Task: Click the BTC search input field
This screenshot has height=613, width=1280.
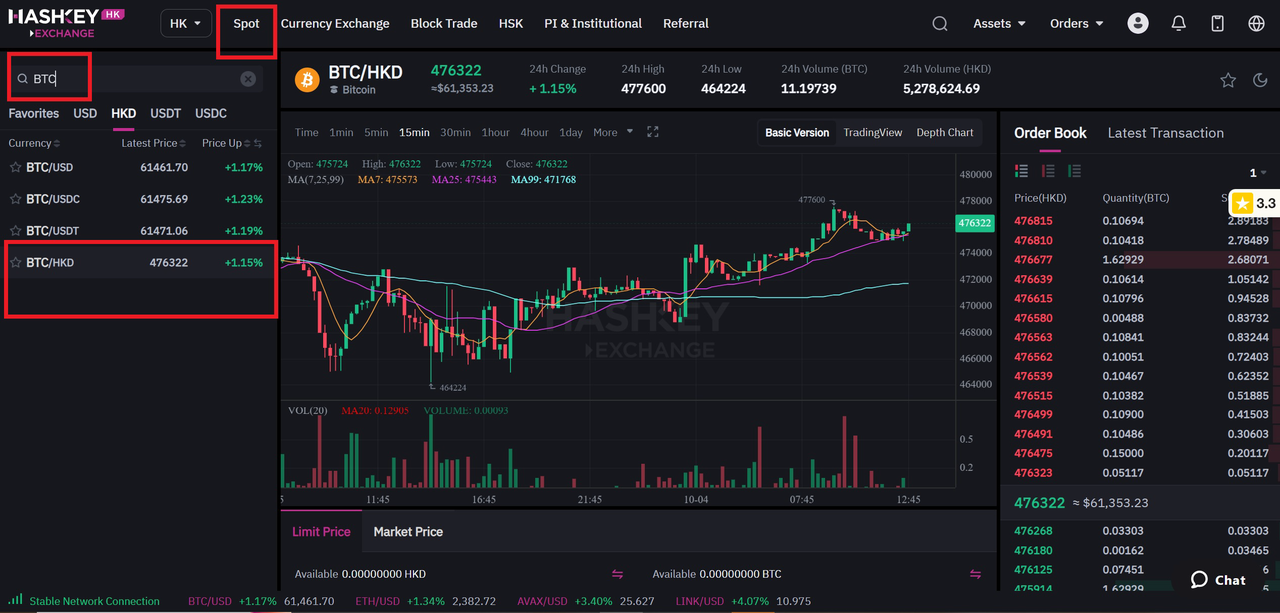Action: tap(130, 79)
